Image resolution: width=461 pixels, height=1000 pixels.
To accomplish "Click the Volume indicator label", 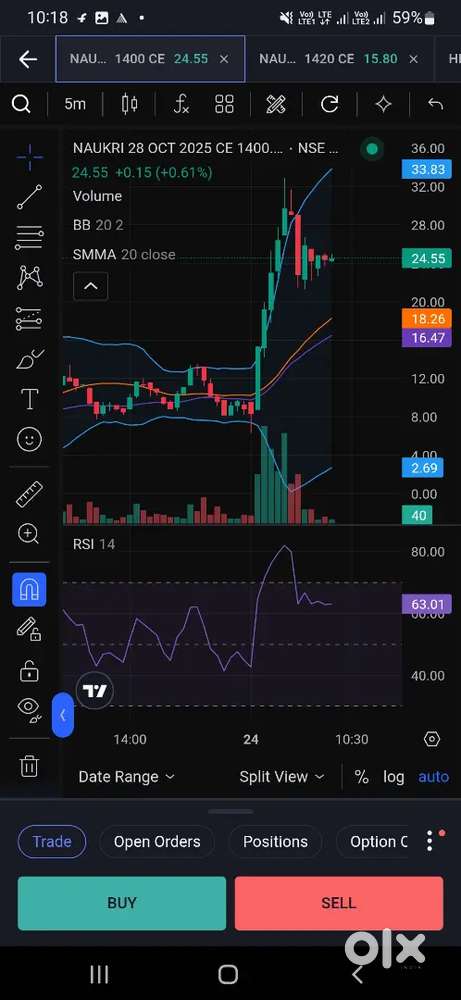I will point(97,196).
